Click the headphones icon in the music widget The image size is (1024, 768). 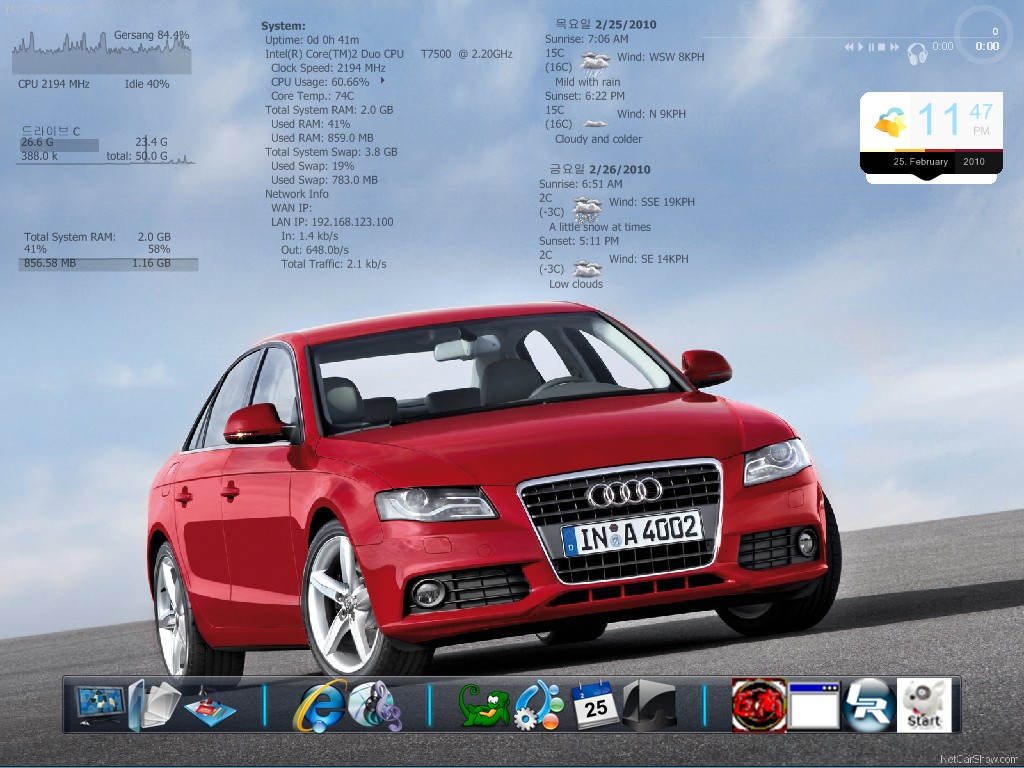coord(918,54)
